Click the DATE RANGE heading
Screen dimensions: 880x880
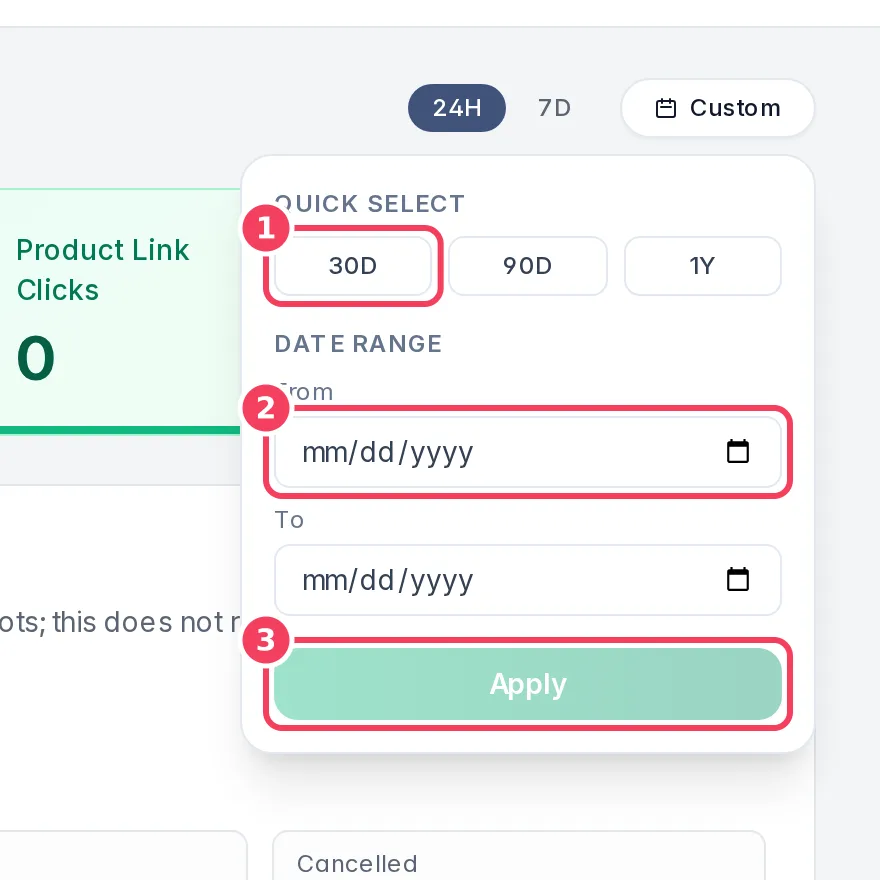pos(358,343)
